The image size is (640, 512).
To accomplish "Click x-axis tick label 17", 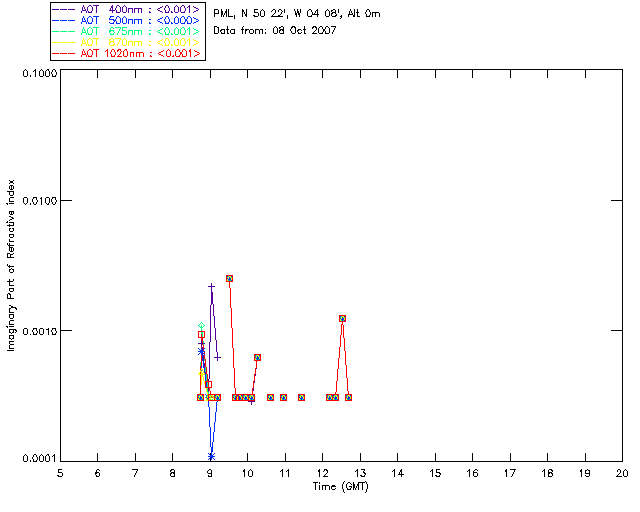I will [x=510, y=473].
